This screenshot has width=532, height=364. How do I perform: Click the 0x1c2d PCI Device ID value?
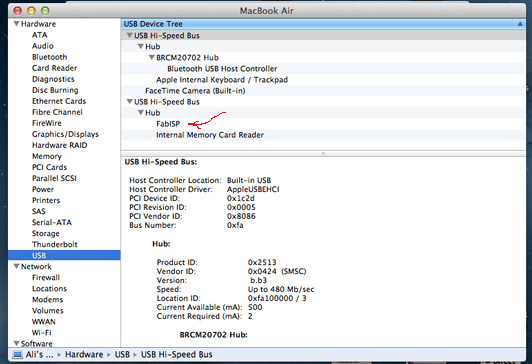pyautogui.click(x=241, y=198)
